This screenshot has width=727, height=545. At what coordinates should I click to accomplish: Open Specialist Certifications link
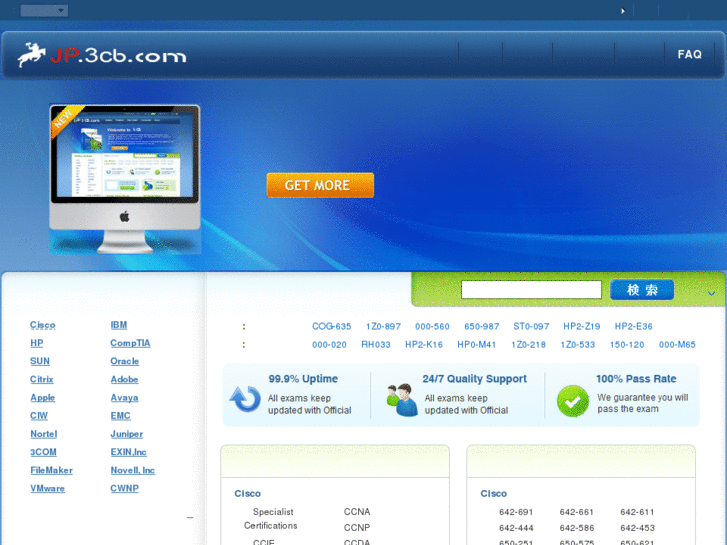(x=271, y=519)
